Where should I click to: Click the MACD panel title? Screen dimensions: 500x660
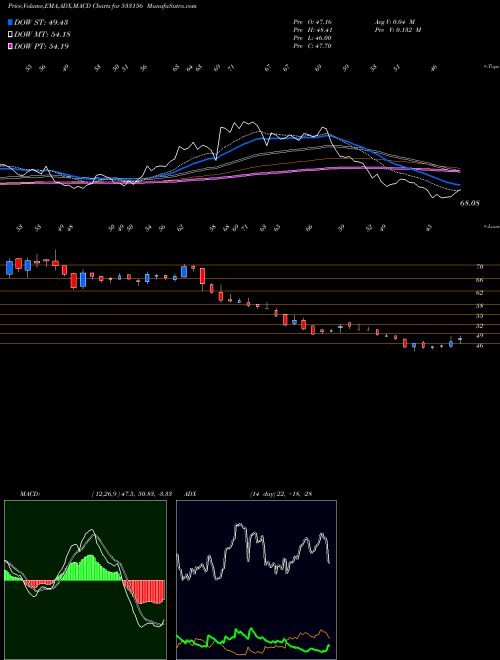click(x=29, y=493)
